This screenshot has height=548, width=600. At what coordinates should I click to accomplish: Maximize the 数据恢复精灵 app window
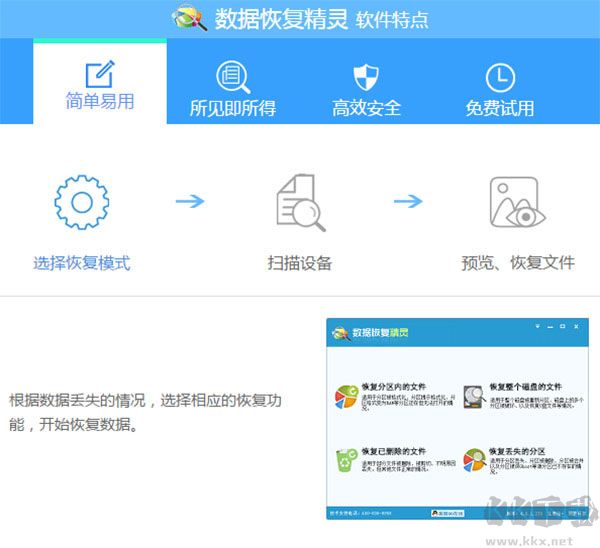(562, 326)
